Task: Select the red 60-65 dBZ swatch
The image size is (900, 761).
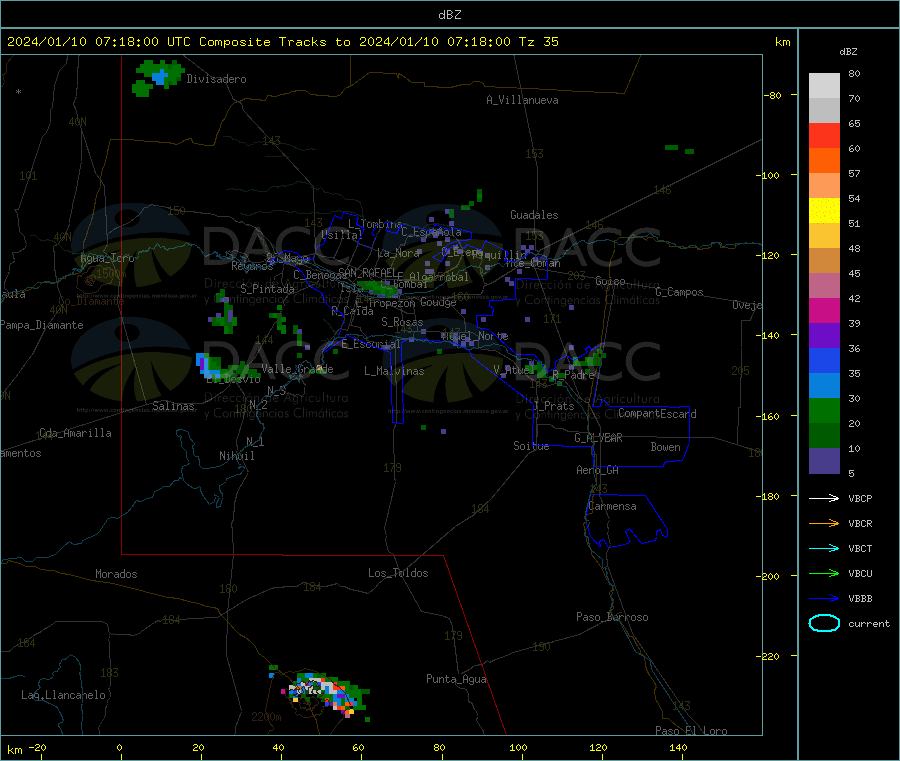Action: coord(824,135)
